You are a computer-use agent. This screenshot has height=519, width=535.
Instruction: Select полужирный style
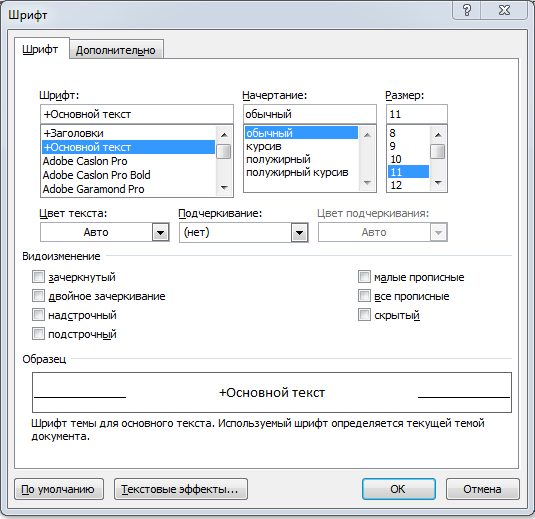tap(301, 159)
